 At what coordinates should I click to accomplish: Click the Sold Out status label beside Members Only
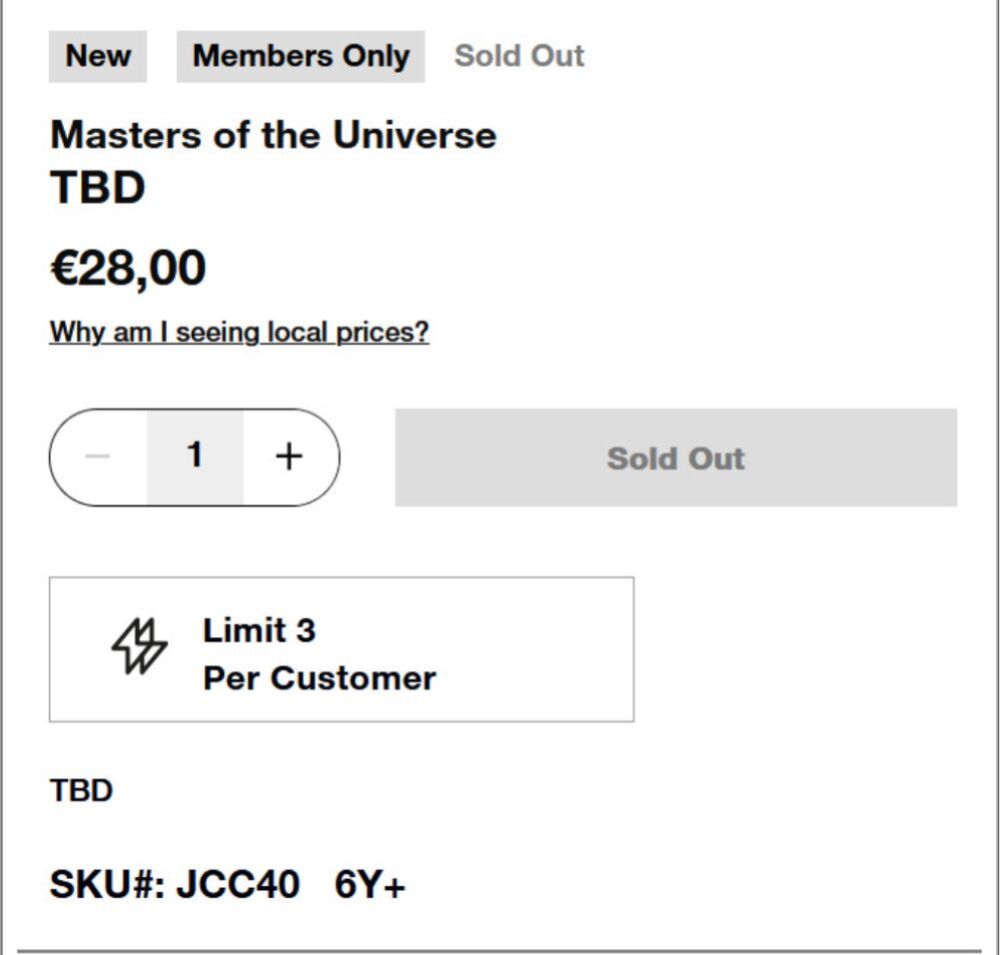tap(519, 56)
